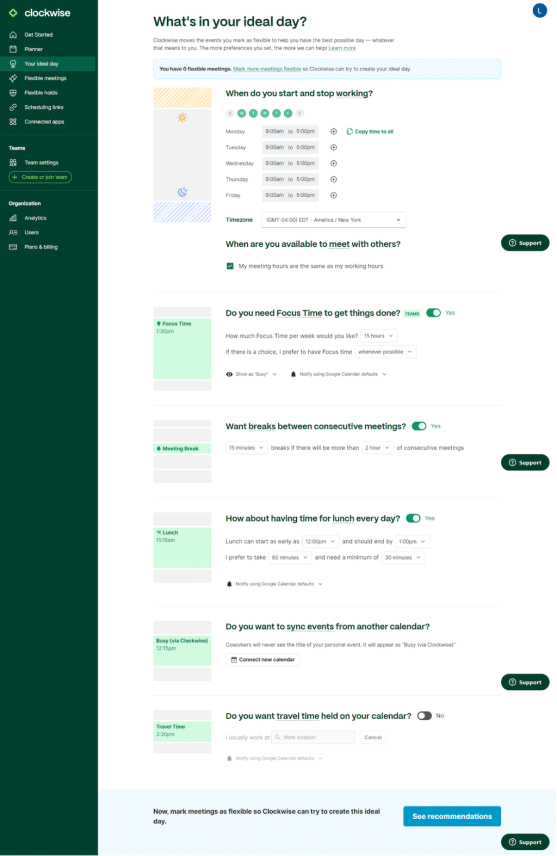557x856 pixels.
Task: Open the Planner calendar icon
Action: coord(13,49)
